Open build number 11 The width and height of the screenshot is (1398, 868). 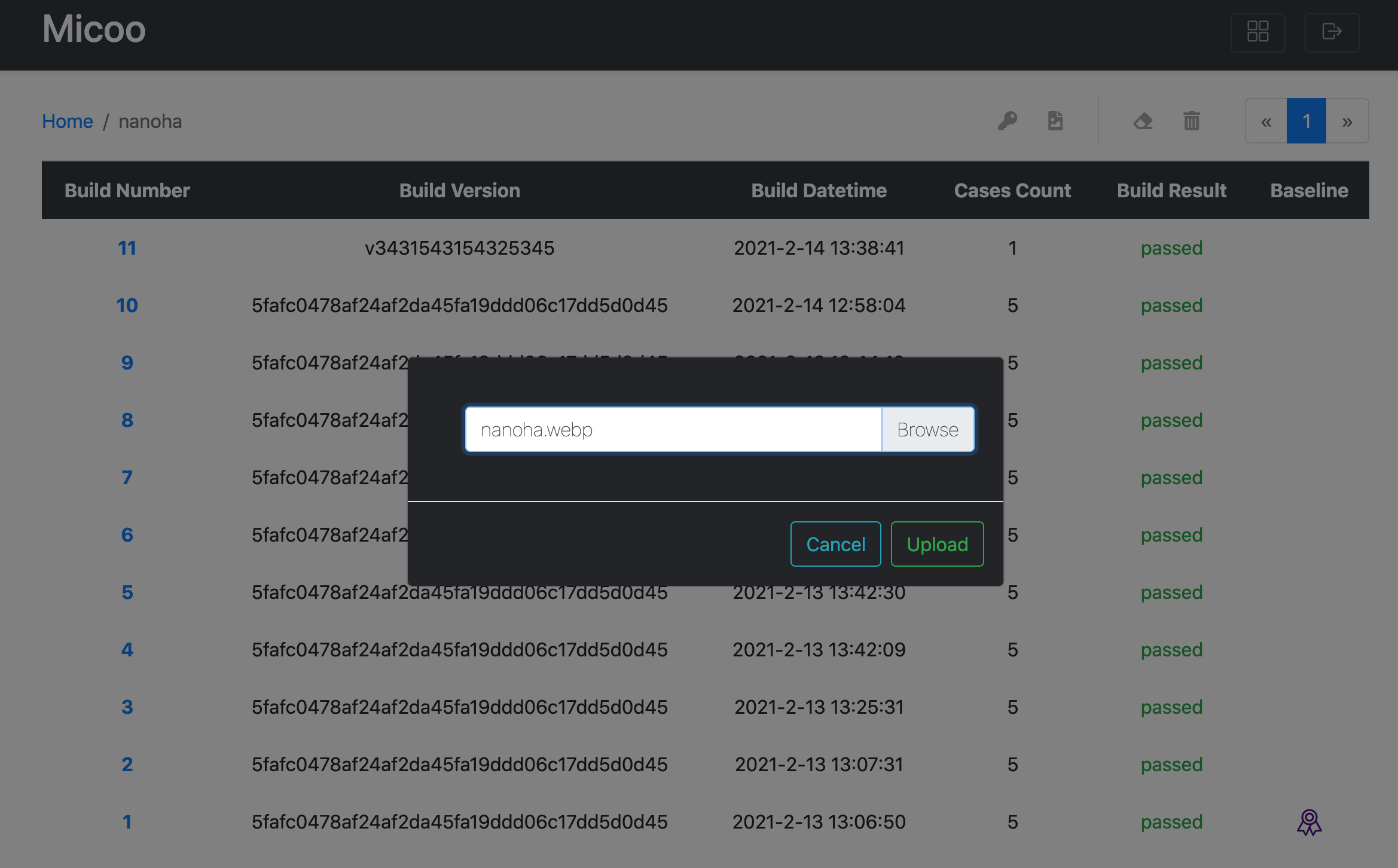click(127, 248)
